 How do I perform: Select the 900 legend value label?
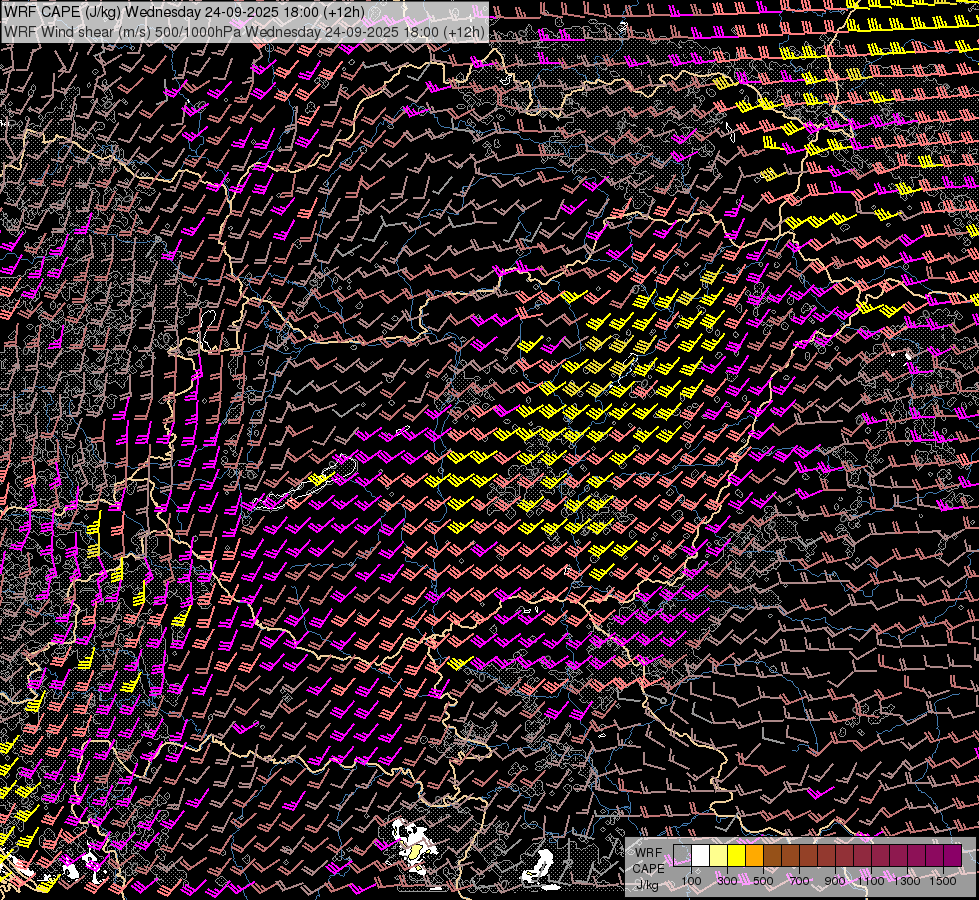[835, 880]
